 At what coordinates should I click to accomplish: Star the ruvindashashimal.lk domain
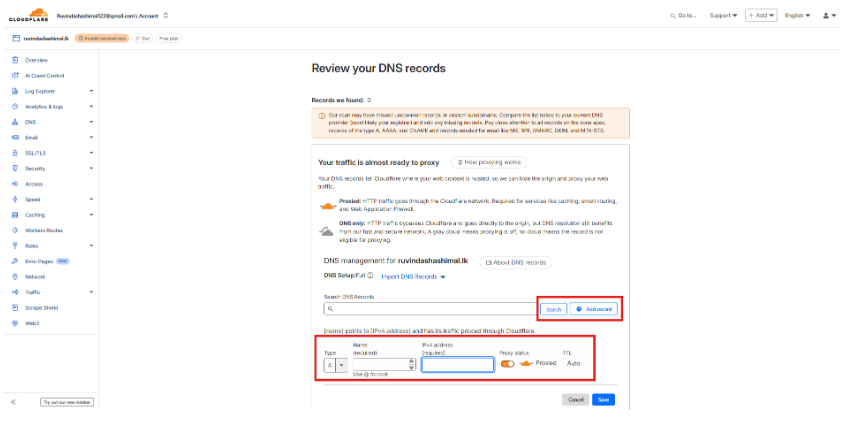tap(140, 38)
